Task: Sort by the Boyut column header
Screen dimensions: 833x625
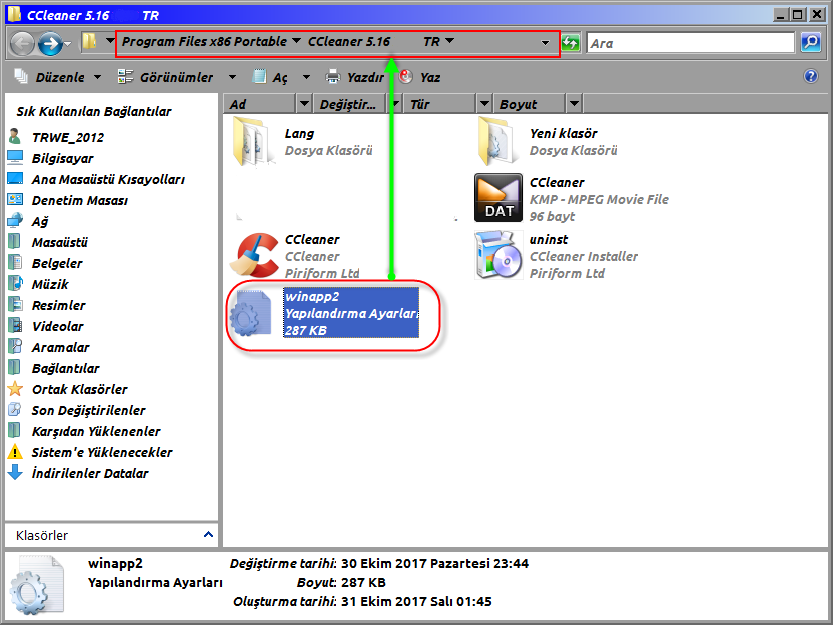Action: pyautogui.click(x=530, y=104)
